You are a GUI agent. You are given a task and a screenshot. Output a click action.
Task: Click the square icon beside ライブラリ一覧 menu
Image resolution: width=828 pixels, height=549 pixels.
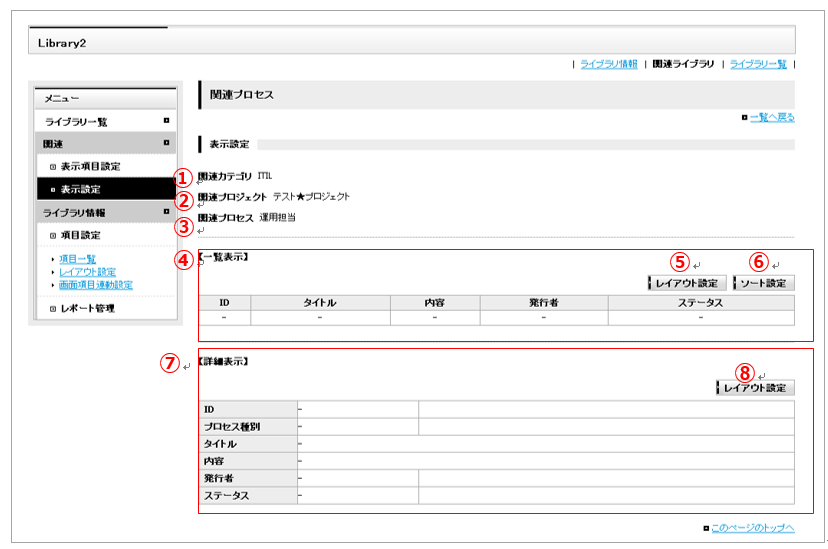pyautogui.click(x=166, y=120)
